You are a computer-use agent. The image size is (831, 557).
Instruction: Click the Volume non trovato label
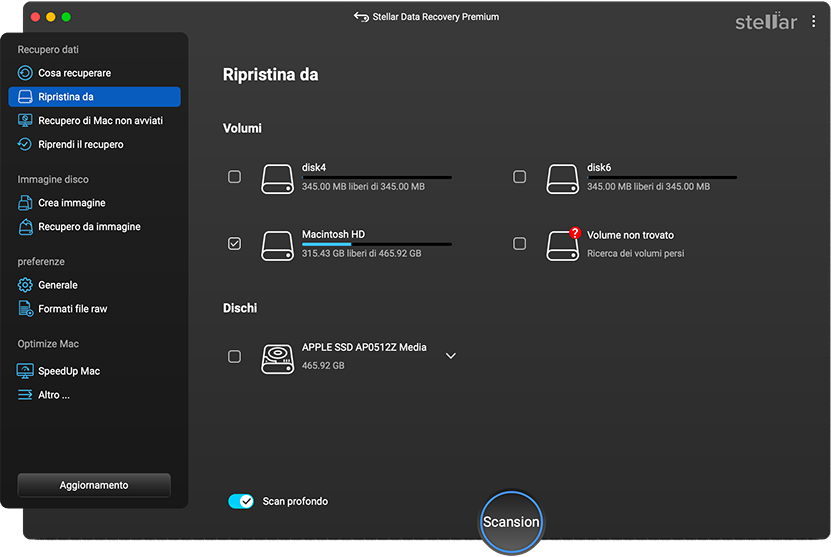tap(630, 235)
